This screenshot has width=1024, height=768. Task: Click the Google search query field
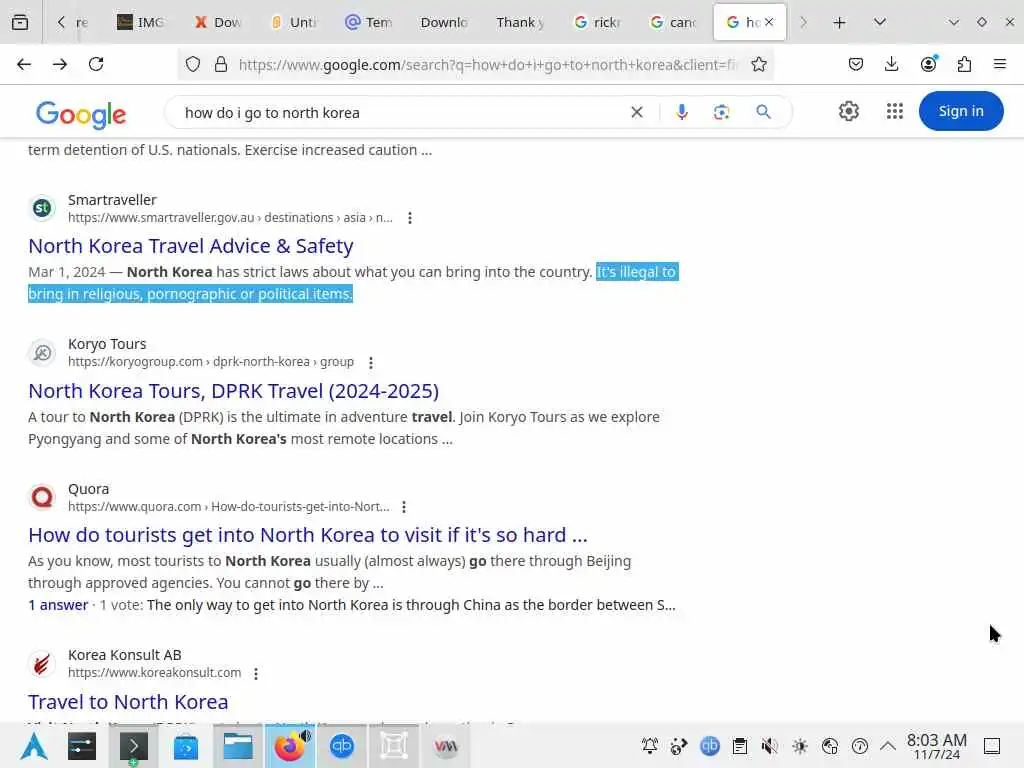coord(398,112)
